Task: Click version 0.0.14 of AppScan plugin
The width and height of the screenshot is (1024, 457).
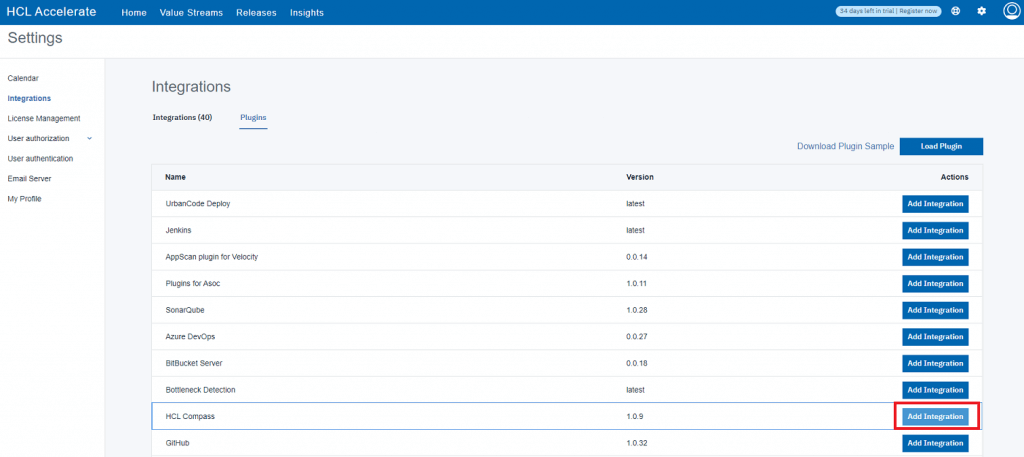Action: coord(637,257)
